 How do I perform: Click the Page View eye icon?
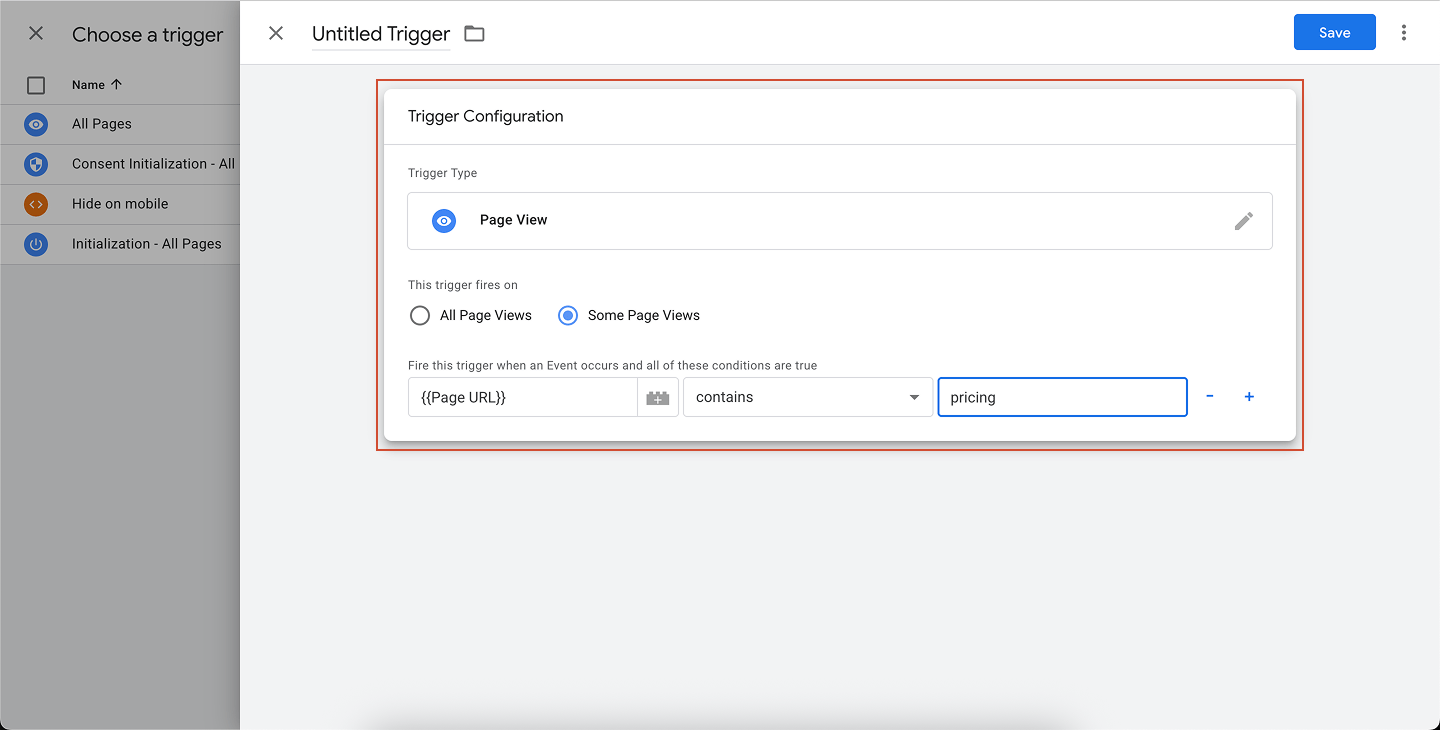(444, 221)
